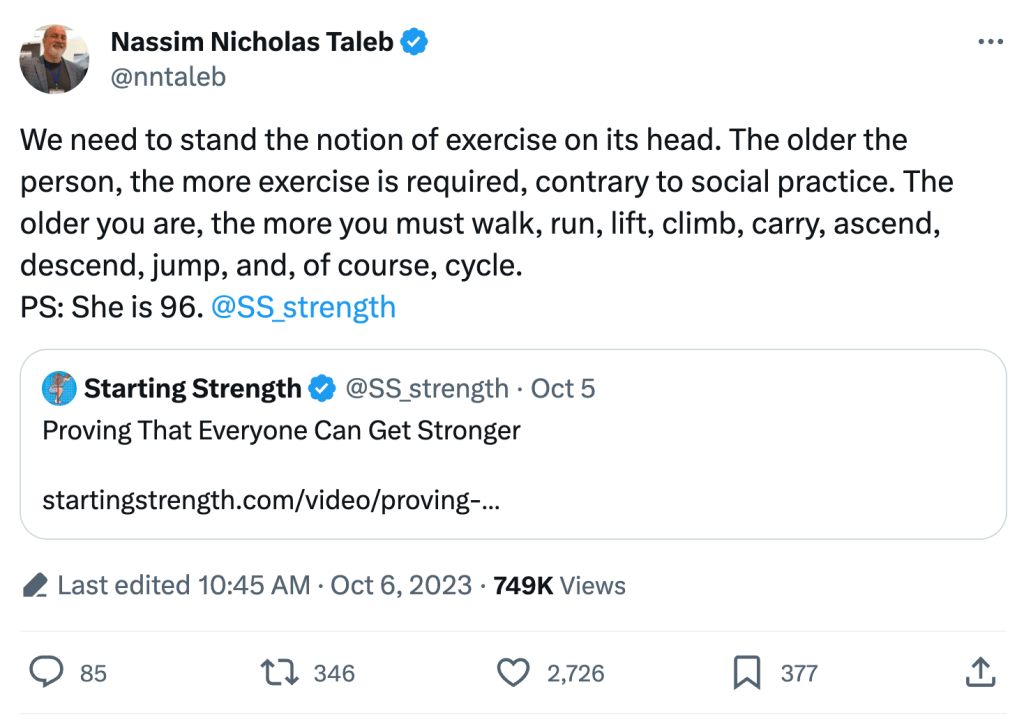Image resolution: width=1024 pixels, height=724 pixels.
Task: Open the three-dot more options menu
Action: [x=989, y=42]
